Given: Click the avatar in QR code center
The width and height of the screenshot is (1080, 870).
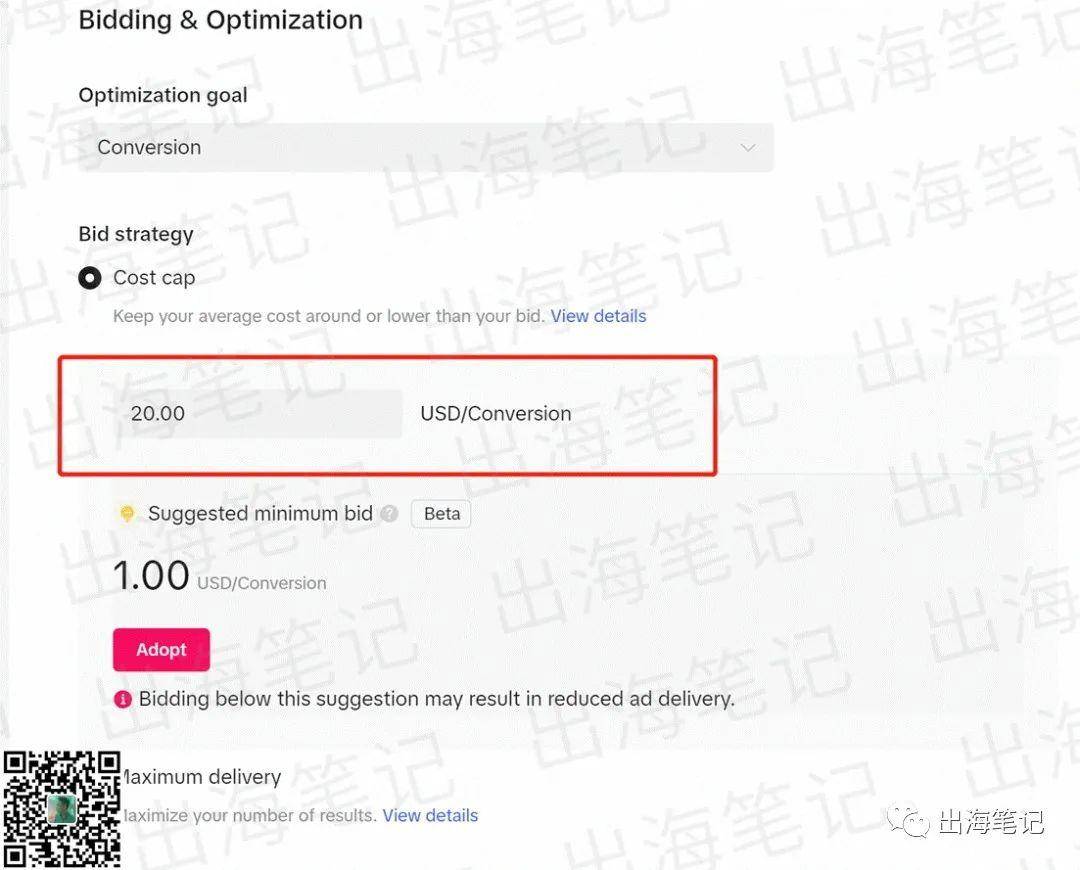Looking at the screenshot, I should tap(62, 809).
